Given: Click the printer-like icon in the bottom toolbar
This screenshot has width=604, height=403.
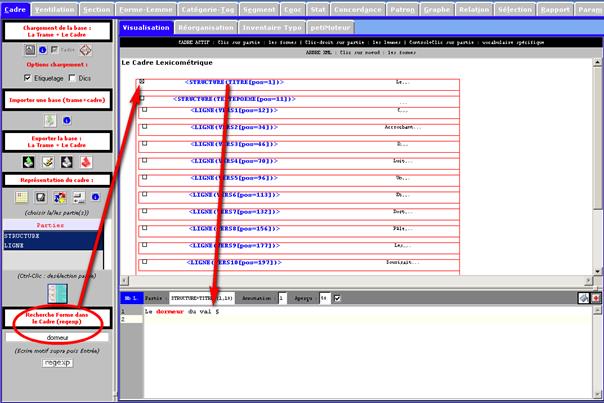Looking at the screenshot, I should 584,298.
